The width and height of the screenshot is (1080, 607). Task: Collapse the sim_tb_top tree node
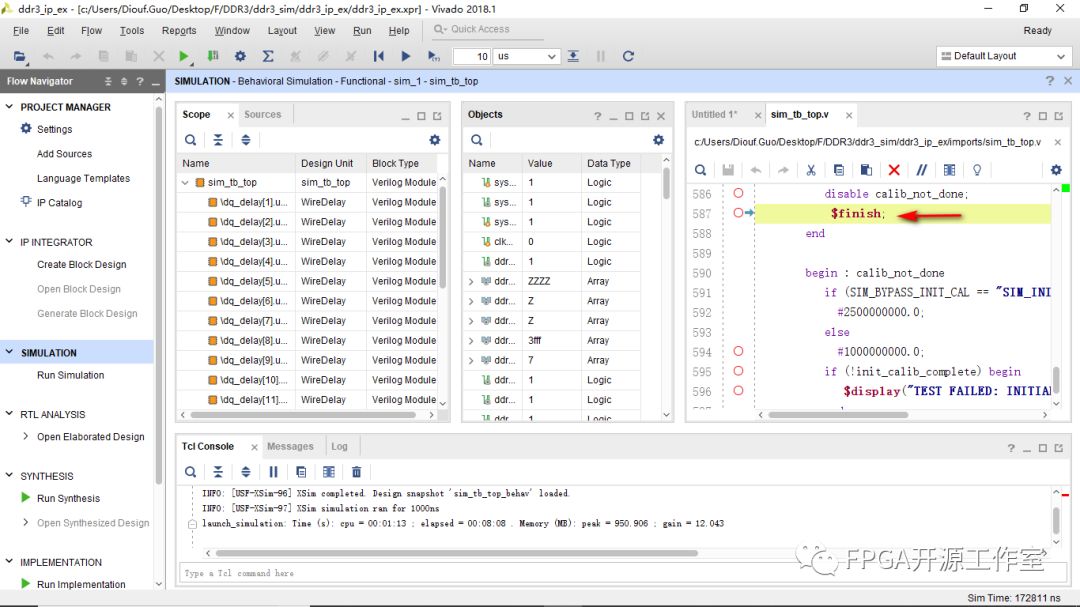(x=186, y=183)
